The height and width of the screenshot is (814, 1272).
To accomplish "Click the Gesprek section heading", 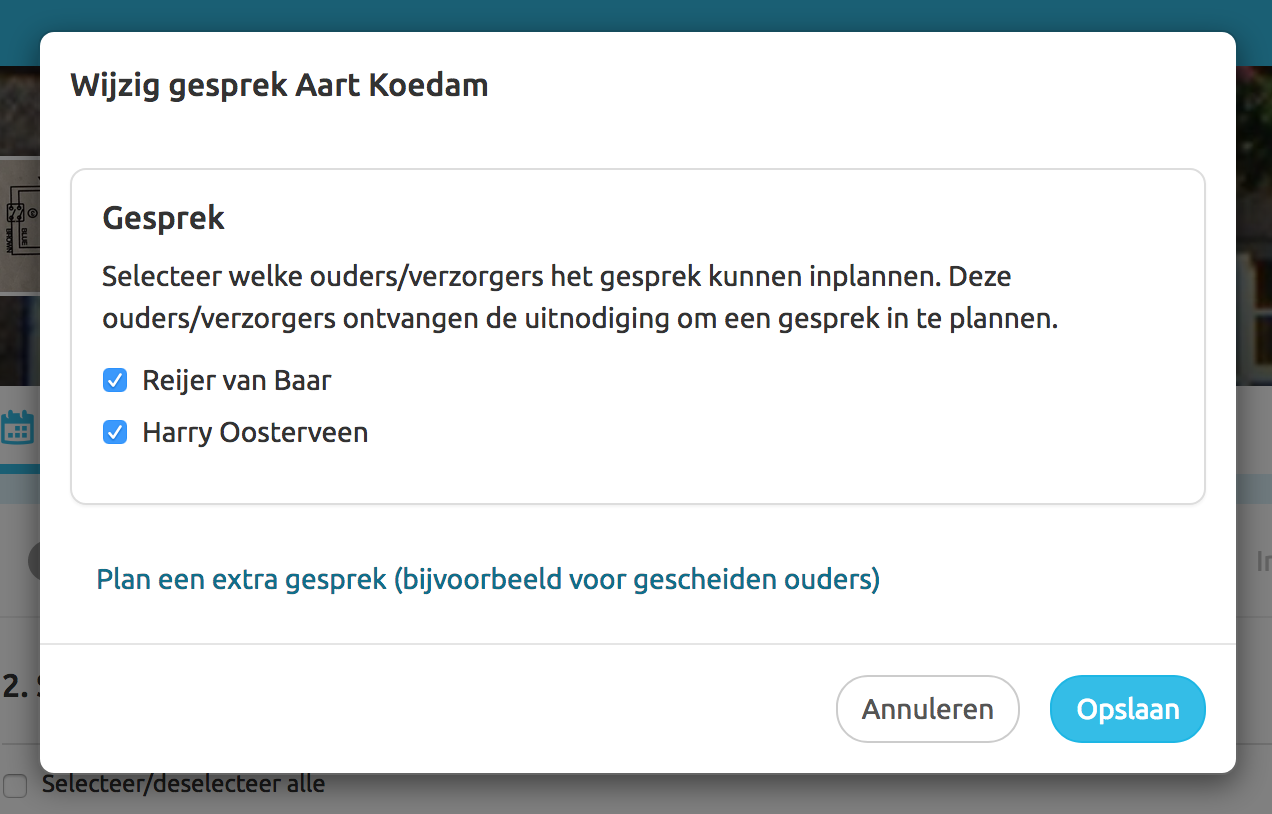I will tap(164, 219).
